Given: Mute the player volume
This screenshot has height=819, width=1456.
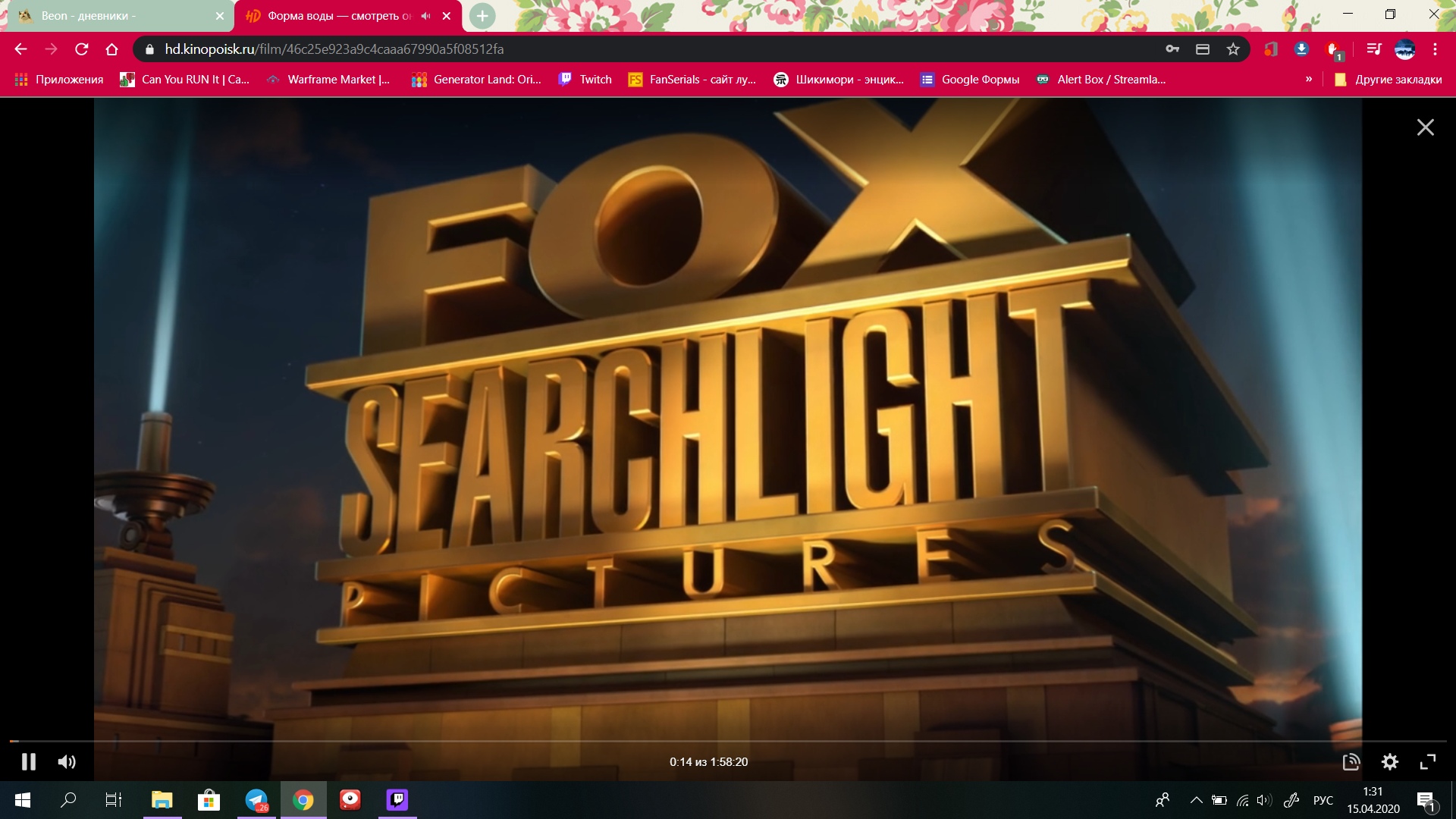Looking at the screenshot, I should coord(67,761).
